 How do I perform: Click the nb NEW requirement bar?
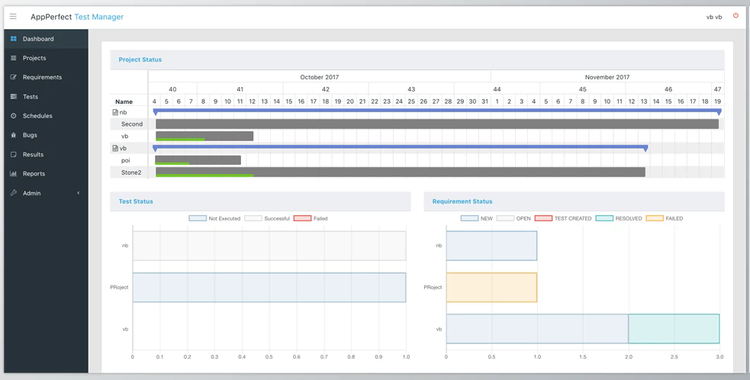(492, 246)
